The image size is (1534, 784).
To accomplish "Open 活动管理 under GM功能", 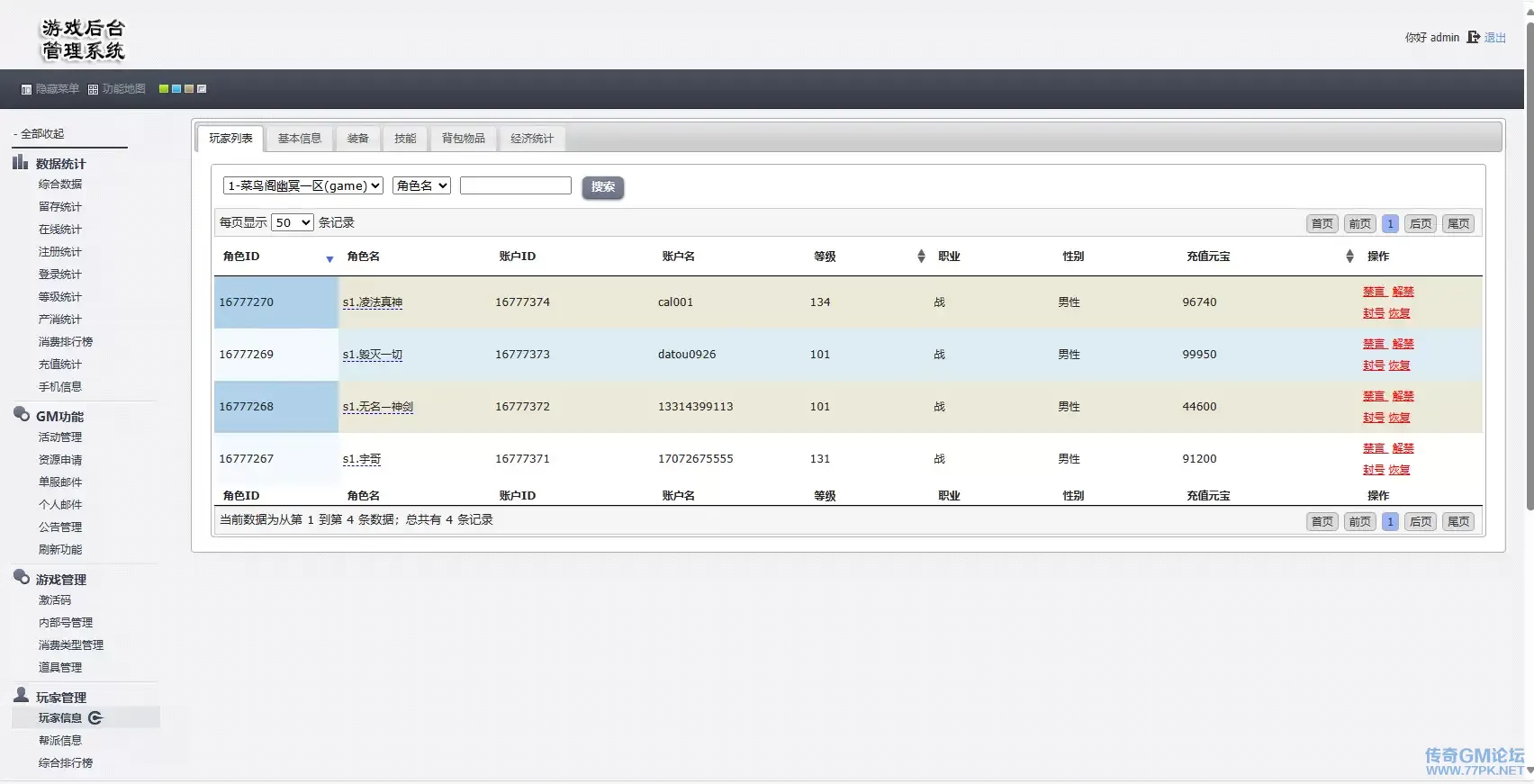I will click(60, 437).
